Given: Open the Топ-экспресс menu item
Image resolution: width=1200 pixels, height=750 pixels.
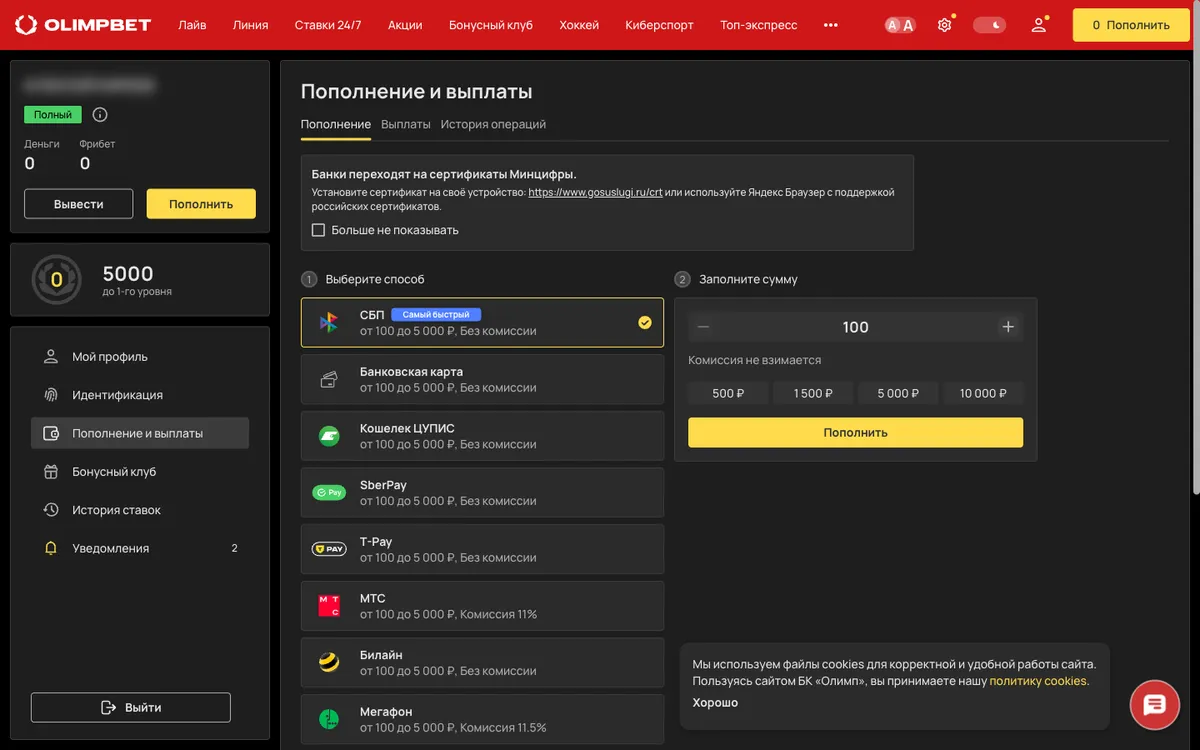Looking at the screenshot, I should tap(759, 25).
